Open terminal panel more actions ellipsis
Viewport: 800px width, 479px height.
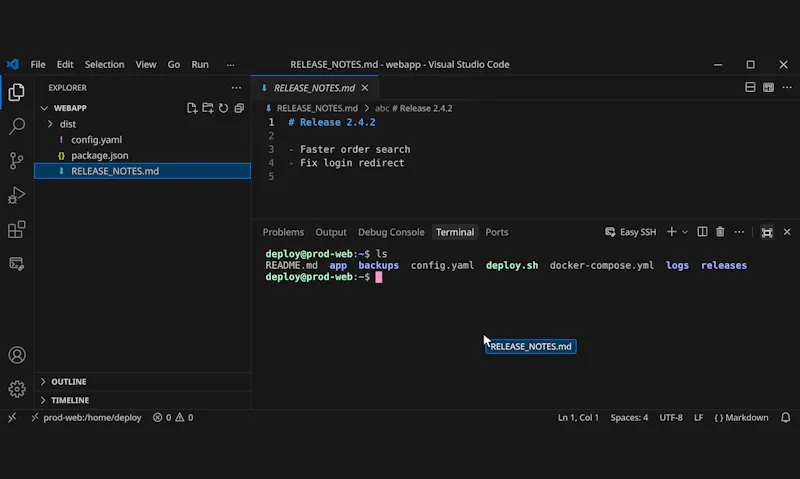[739, 232]
